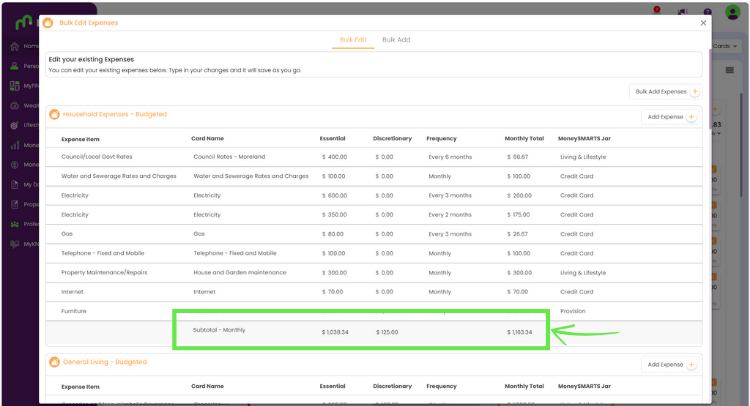Viewport: 750px width, 406px height.
Task: Click the MoneySMARTS Jar column header in Household
Action: (x=584, y=139)
